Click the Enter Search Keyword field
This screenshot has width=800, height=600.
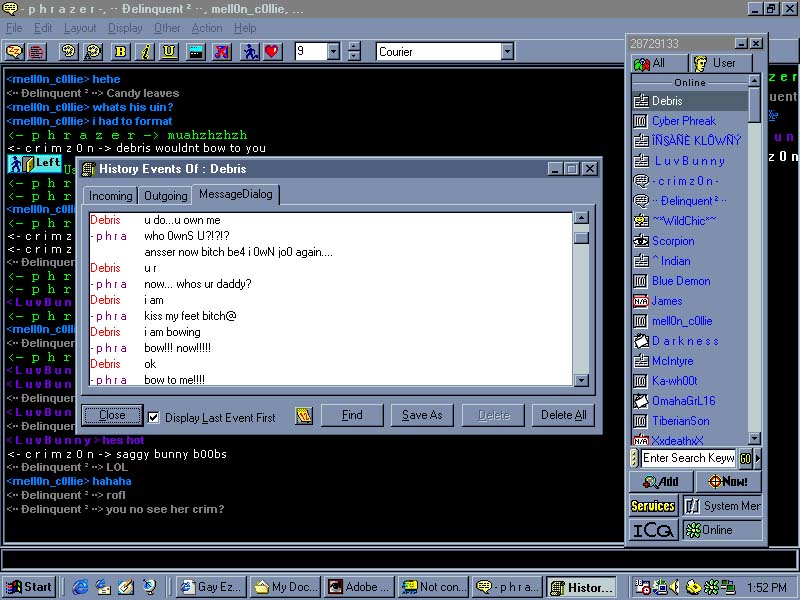click(x=688, y=458)
